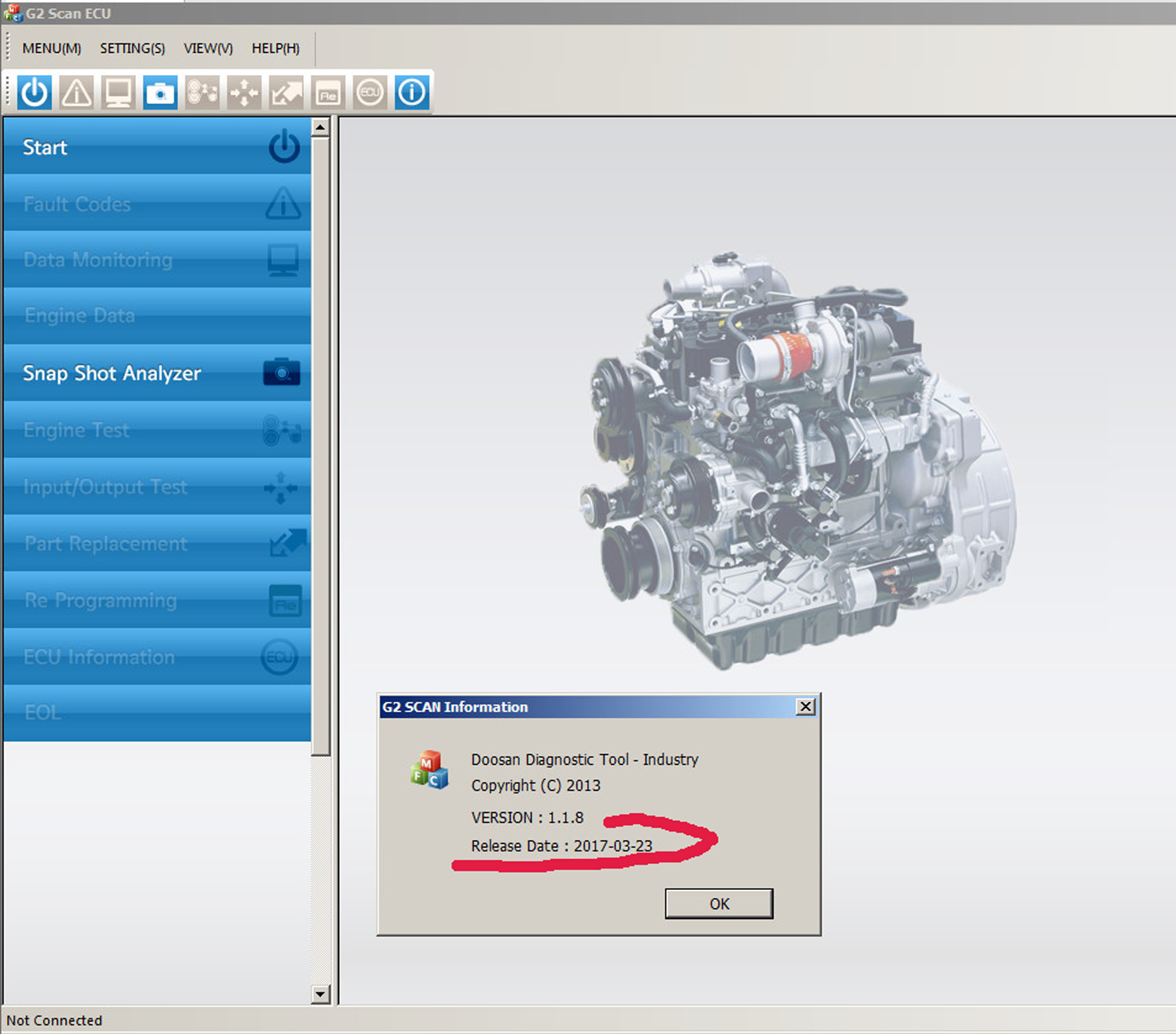Click the Input/Output Test arrows toolbar icon
The image size is (1176, 1034).
pyautogui.click(x=244, y=93)
